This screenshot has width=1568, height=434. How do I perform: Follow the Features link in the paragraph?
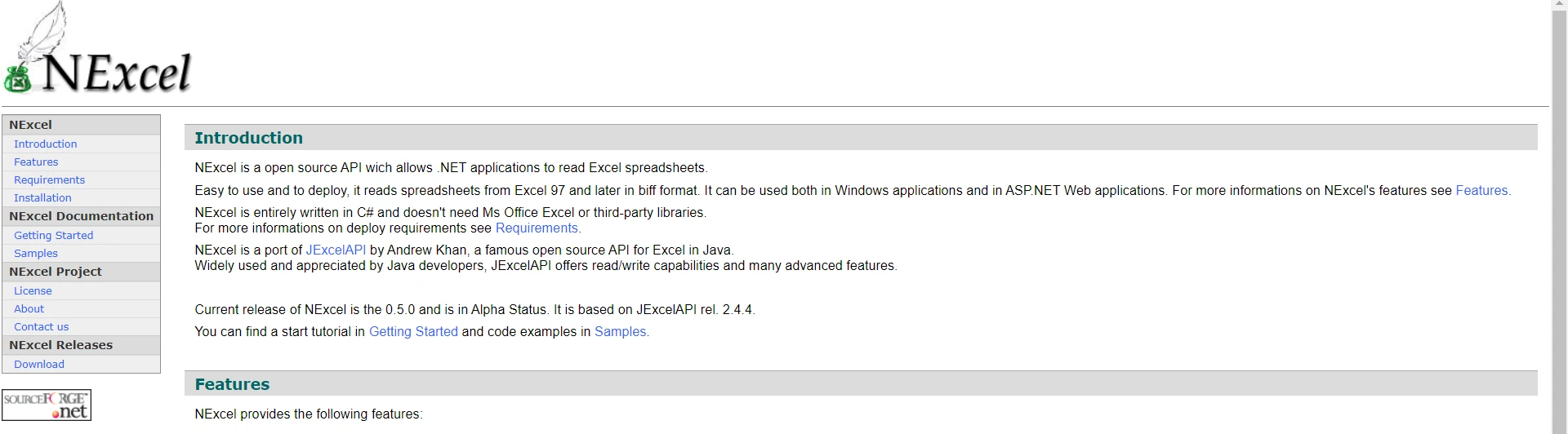click(x=1481, y=190)
